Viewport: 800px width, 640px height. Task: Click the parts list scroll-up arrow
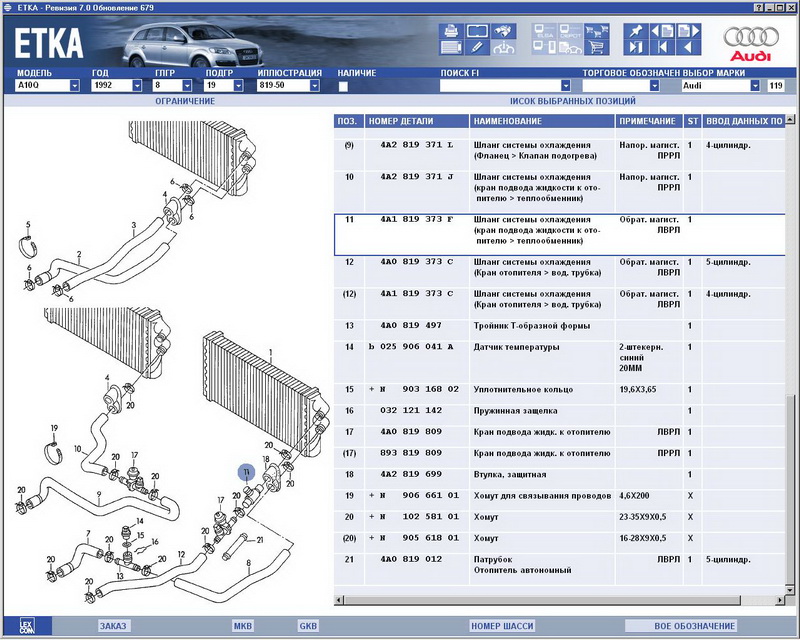tap(790, 119)
